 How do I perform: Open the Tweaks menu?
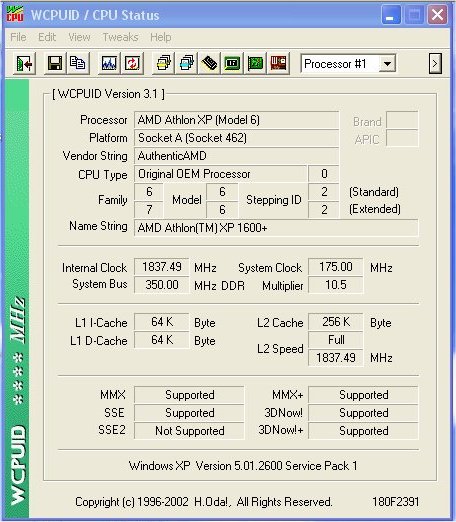click(120, 37)
